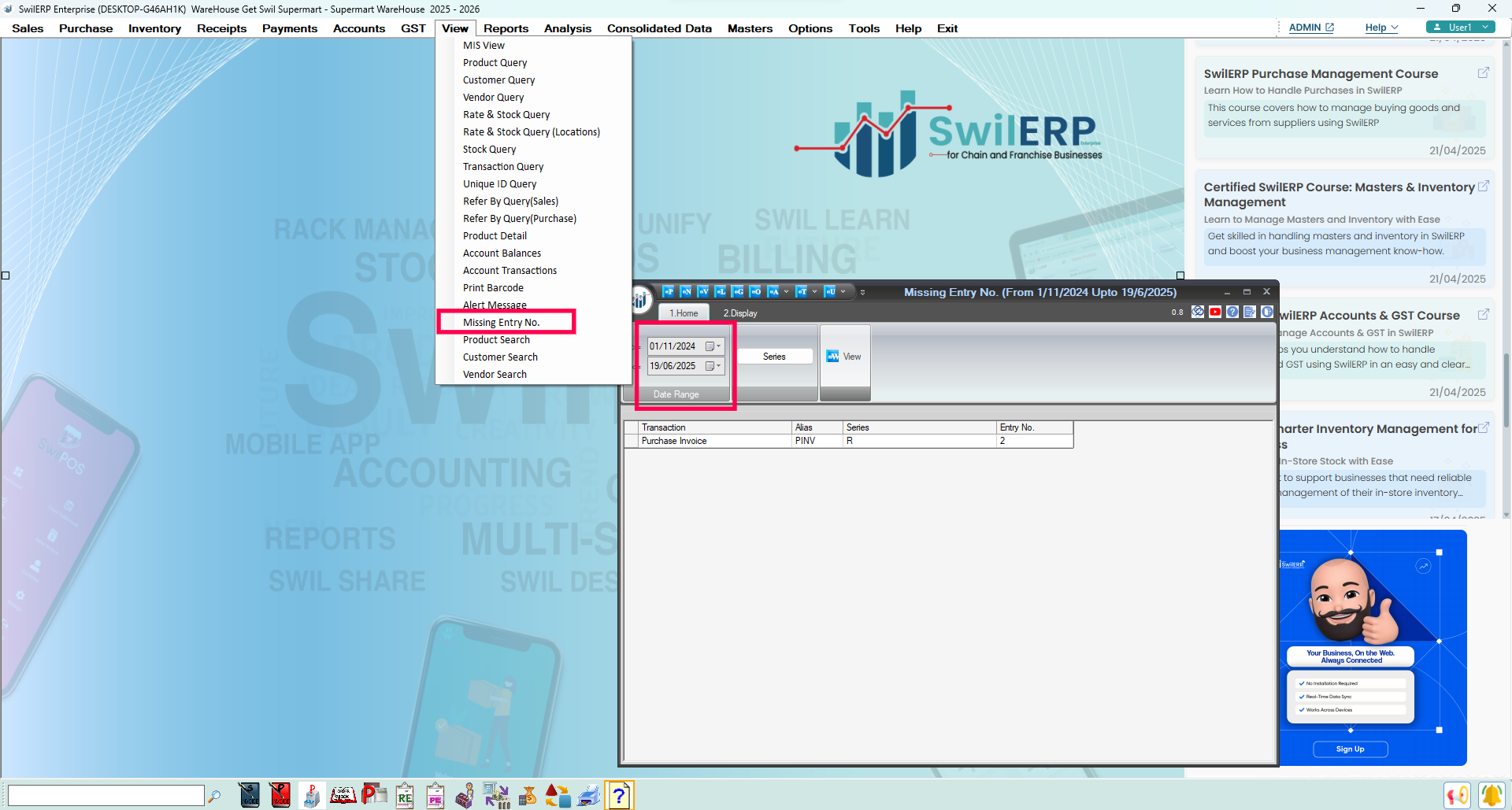
Task: Open the calendar dropdown for 01/11/2024 date
Action: click(x=713, y=346)
